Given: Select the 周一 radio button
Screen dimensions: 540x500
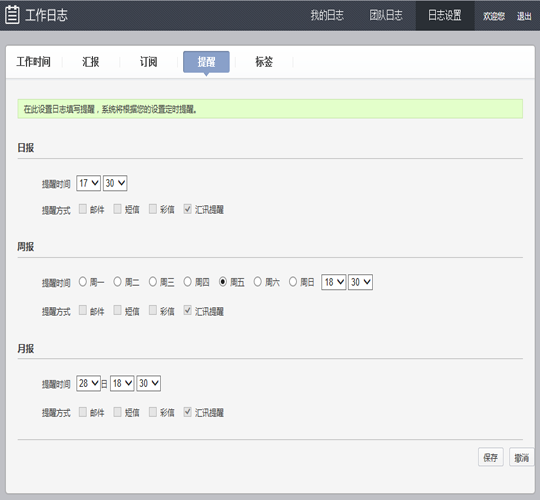Looking at the screenshot, I should pyautogui.click(x=83, y=282).
